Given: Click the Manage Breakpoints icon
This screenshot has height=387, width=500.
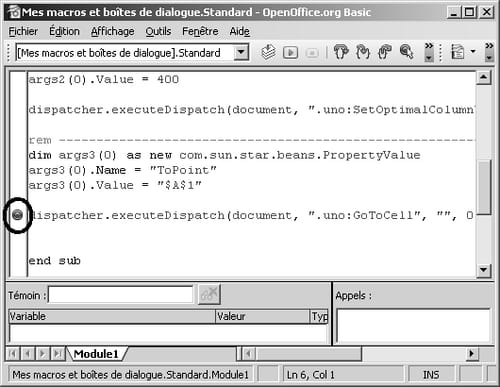Looking at the screenshot, I should pyautogui.click(x=406, y=52).
